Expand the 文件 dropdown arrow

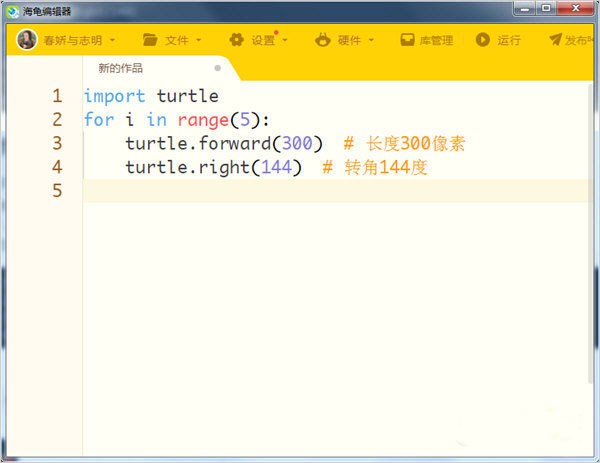coord(198,41)
